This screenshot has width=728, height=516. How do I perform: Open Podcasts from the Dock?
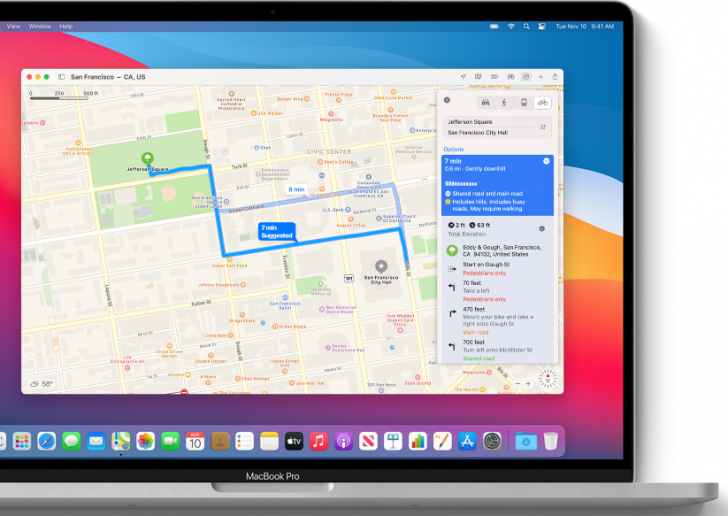(344, 441)
